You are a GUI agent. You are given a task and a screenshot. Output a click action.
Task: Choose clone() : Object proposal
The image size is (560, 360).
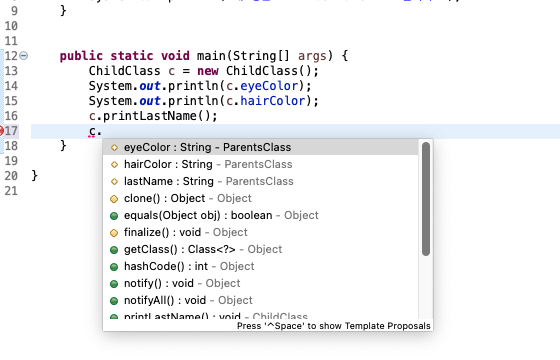[260, 198]
